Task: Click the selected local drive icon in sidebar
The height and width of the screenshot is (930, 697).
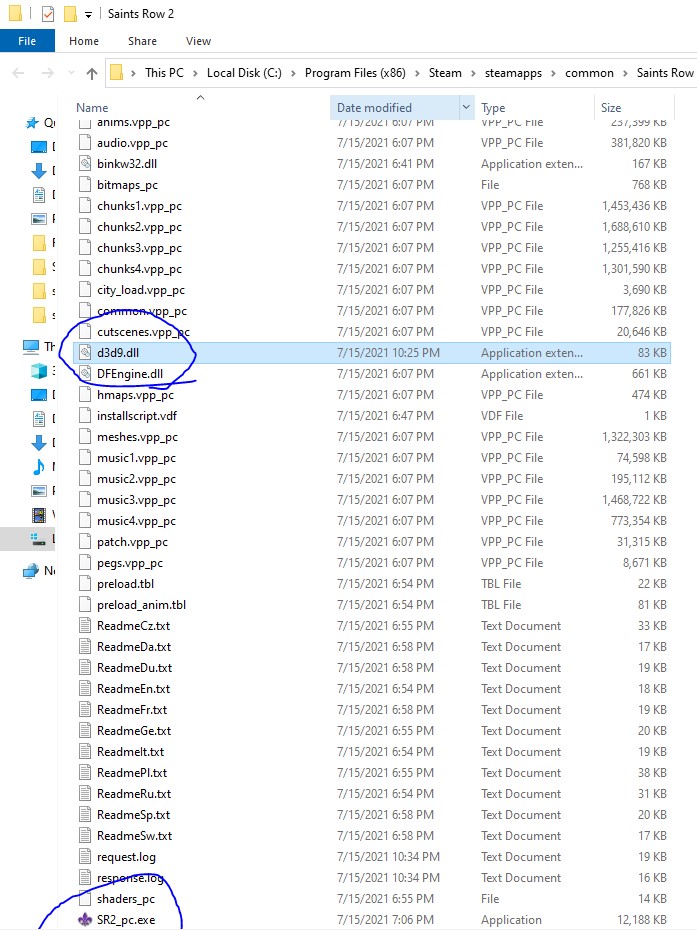Action: click(x=39, y=539)
